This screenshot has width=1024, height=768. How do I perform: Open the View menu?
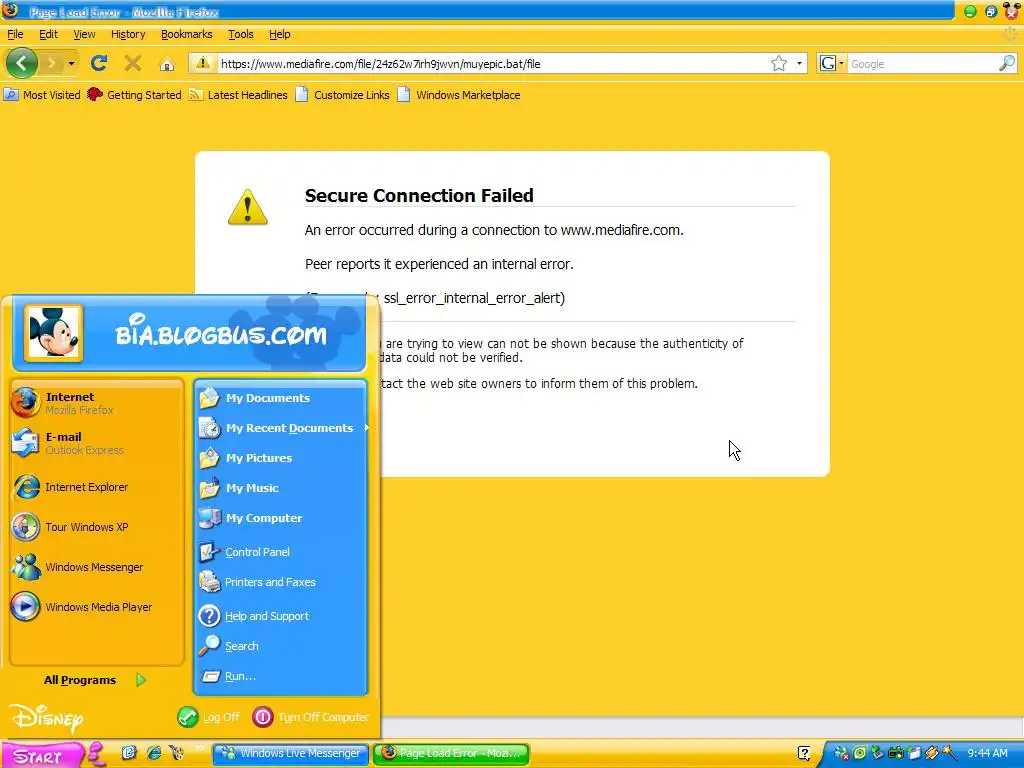[84, 34]
